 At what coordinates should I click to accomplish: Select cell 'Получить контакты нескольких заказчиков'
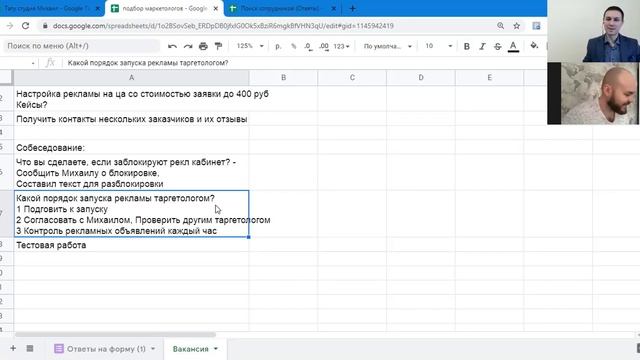click(131, 119)
